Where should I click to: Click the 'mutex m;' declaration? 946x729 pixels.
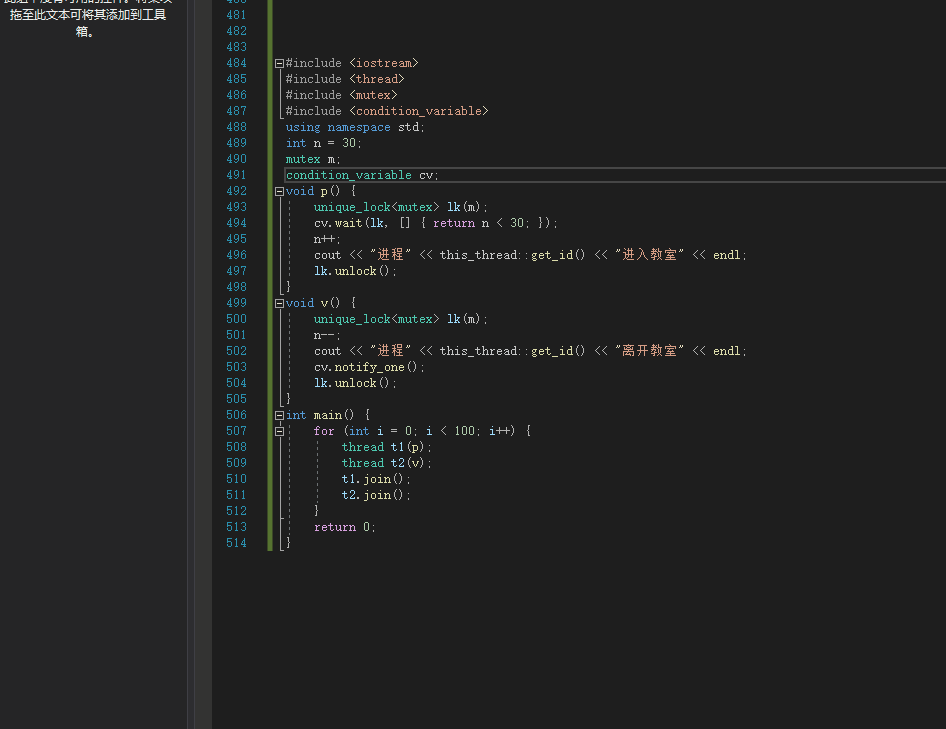pyautogui.click(x=313, y=159)
